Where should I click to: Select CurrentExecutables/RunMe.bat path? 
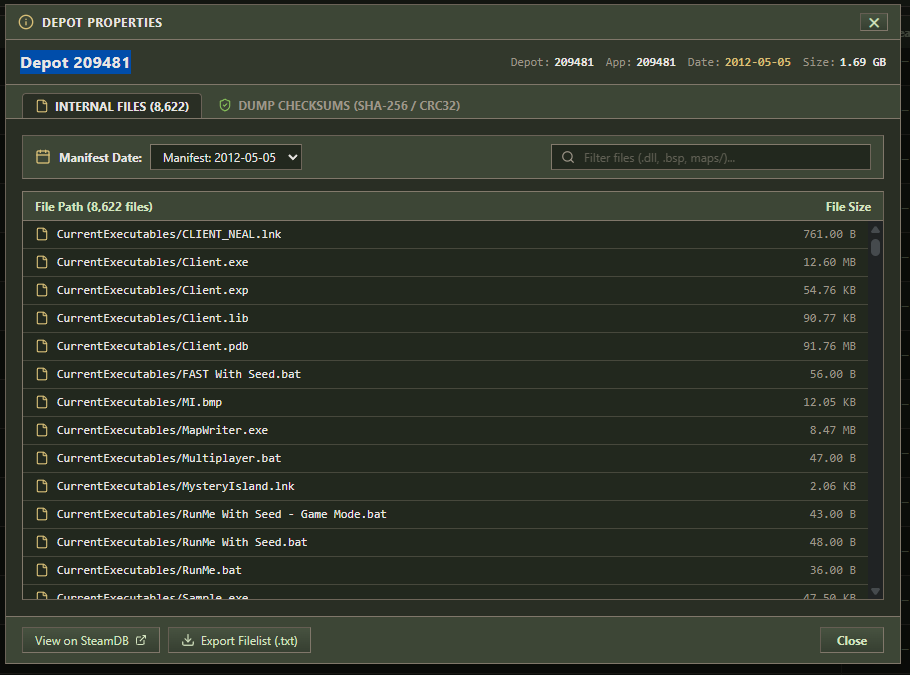pyautogui.click(x=149, y=570)
